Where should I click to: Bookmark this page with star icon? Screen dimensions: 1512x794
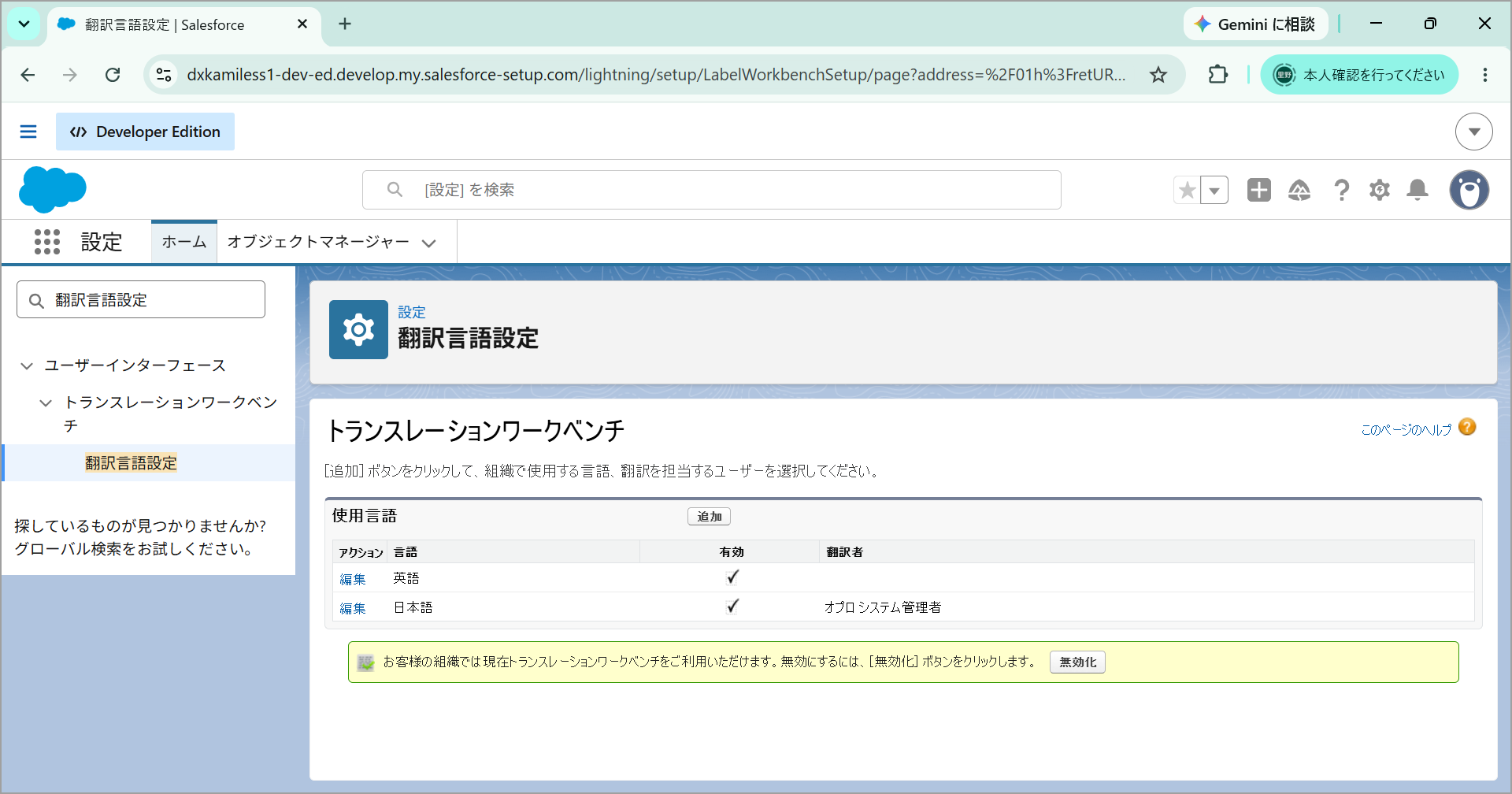click(1158, 75)
